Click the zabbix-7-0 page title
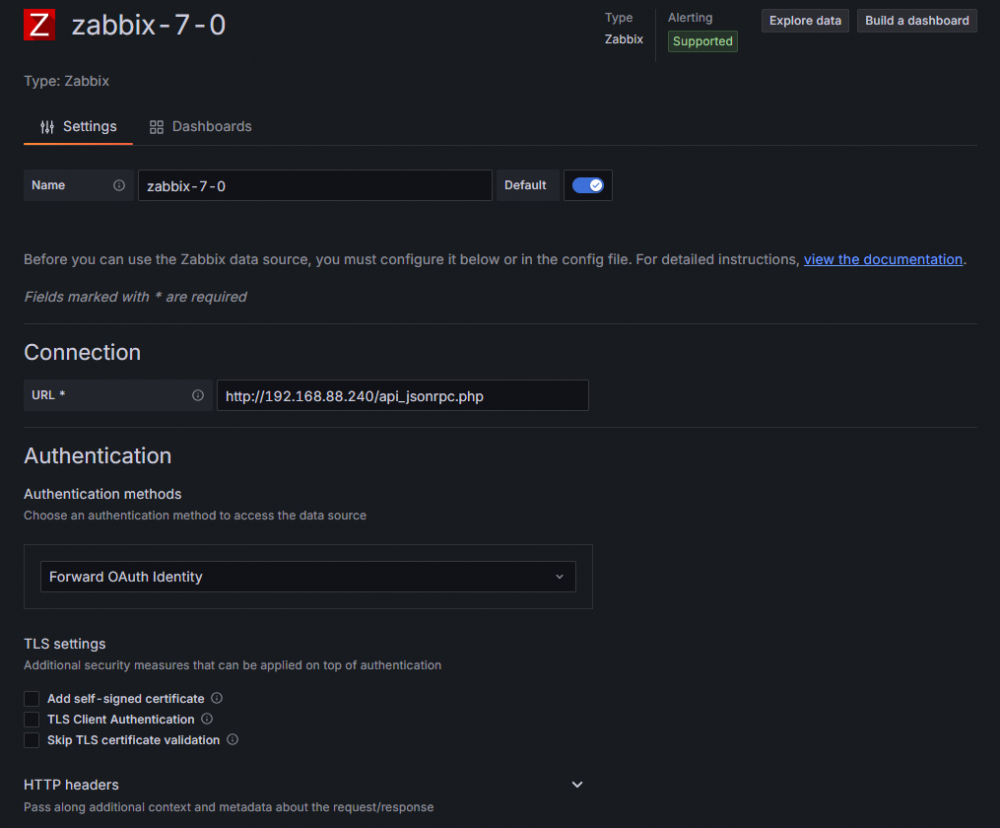 pos(149,26)
